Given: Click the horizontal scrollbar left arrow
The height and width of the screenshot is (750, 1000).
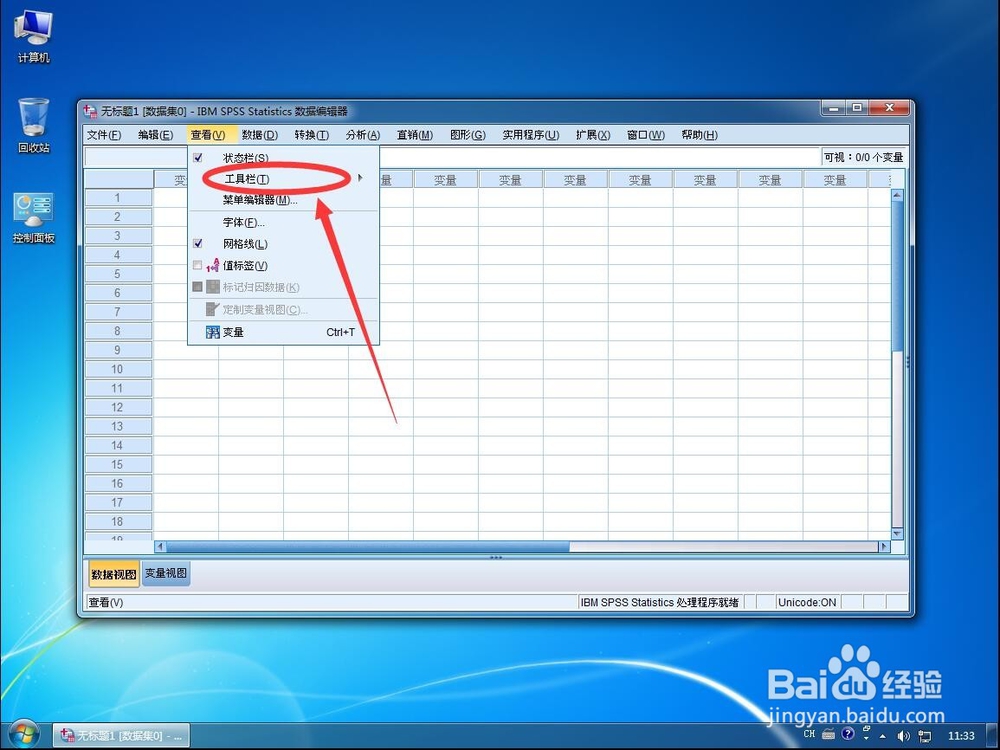Looking at the screenshot, I should click(x=160, y=547).
